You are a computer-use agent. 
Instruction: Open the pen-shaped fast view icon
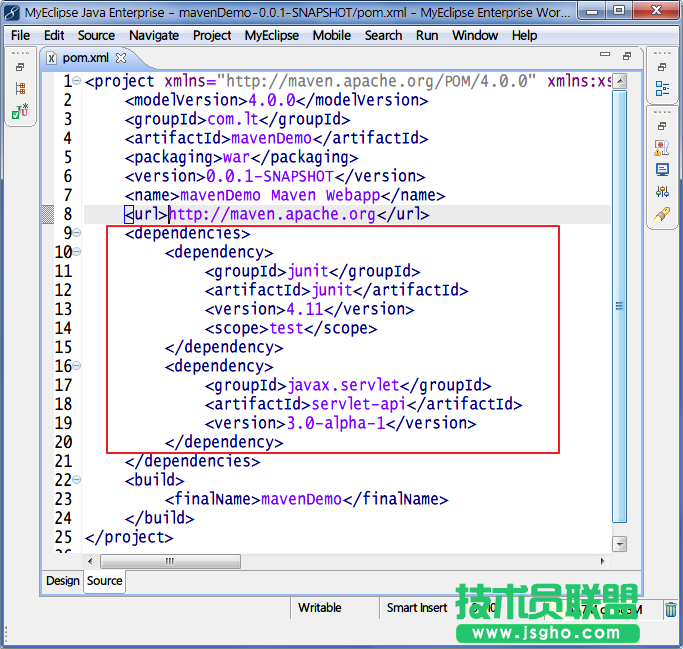[662, 214]
